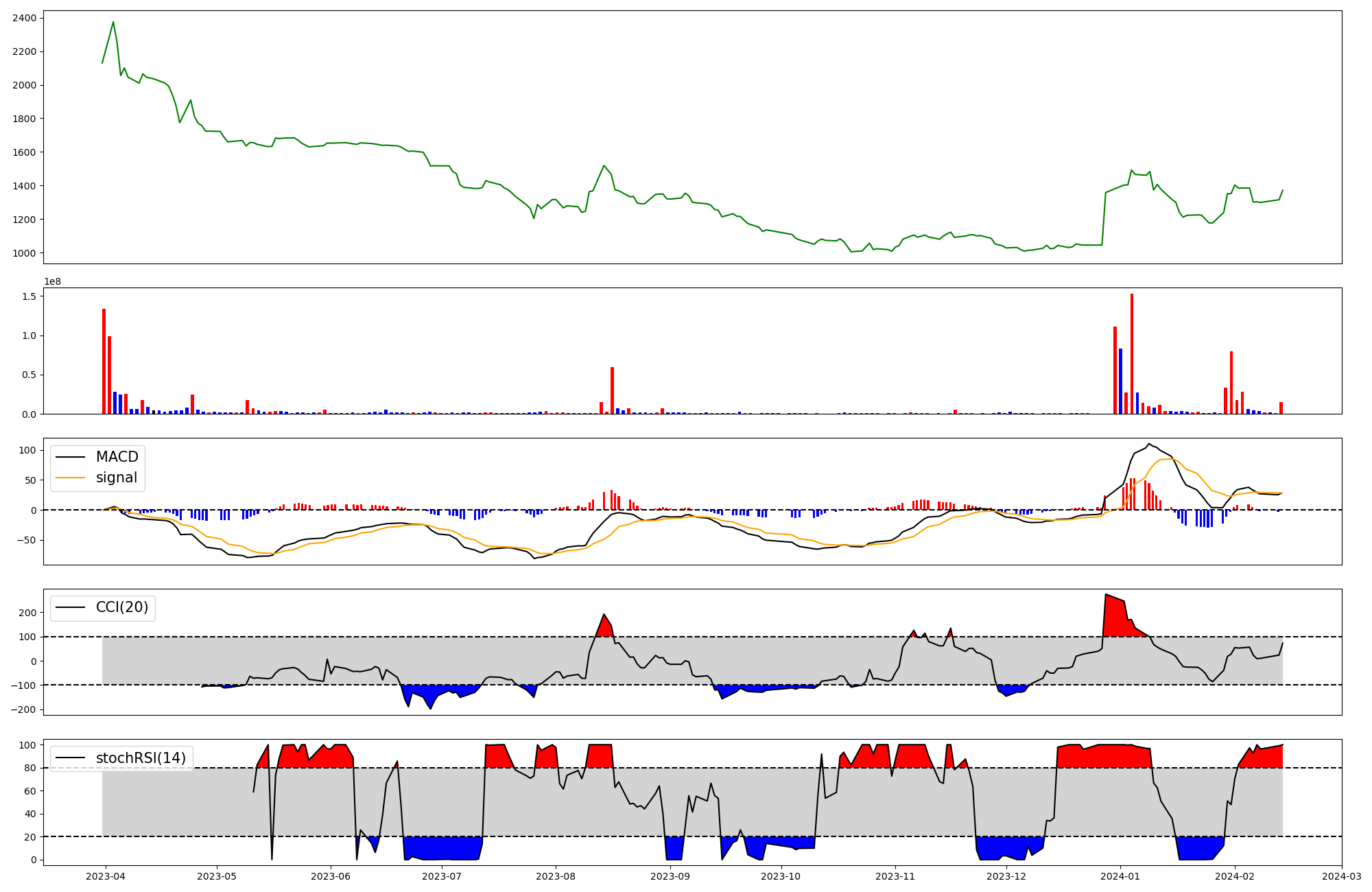The height and width of the screenshot is (892, 1372).
Task: Click the August 2023 red volume spike
Action: pos(612,390)
